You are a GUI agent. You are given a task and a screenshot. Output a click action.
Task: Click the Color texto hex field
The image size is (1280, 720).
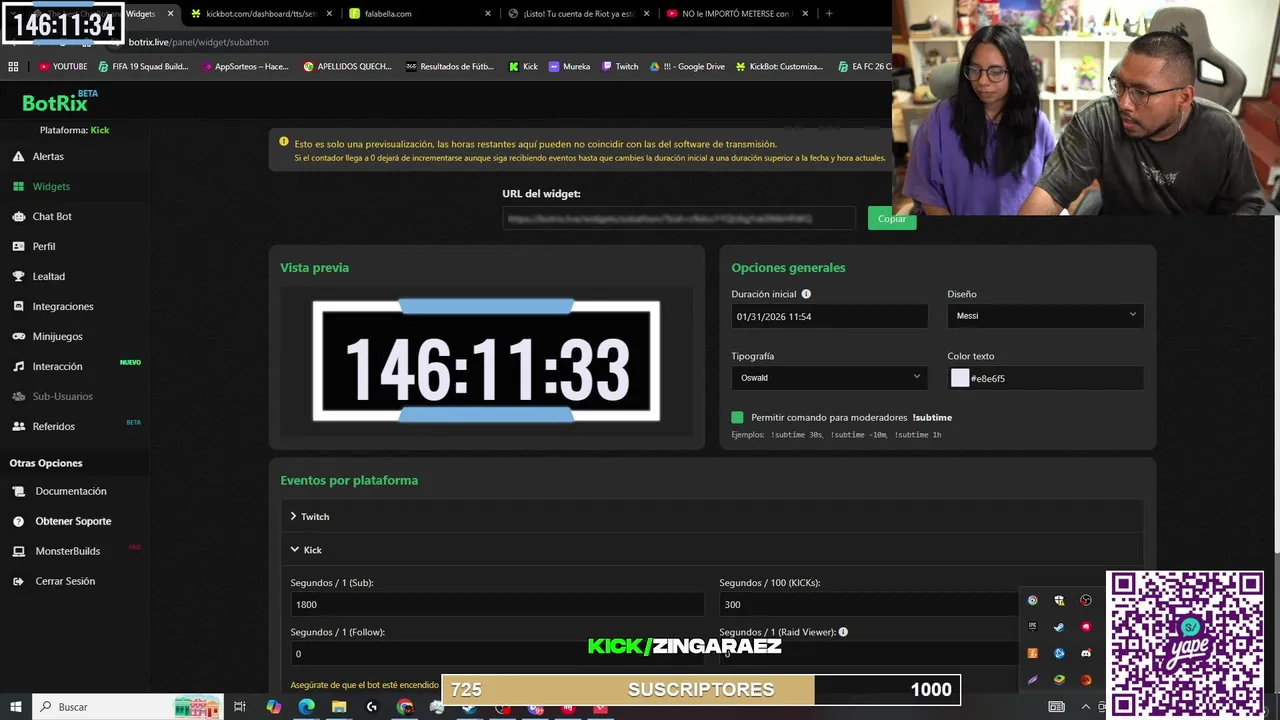pos(1054,378)
